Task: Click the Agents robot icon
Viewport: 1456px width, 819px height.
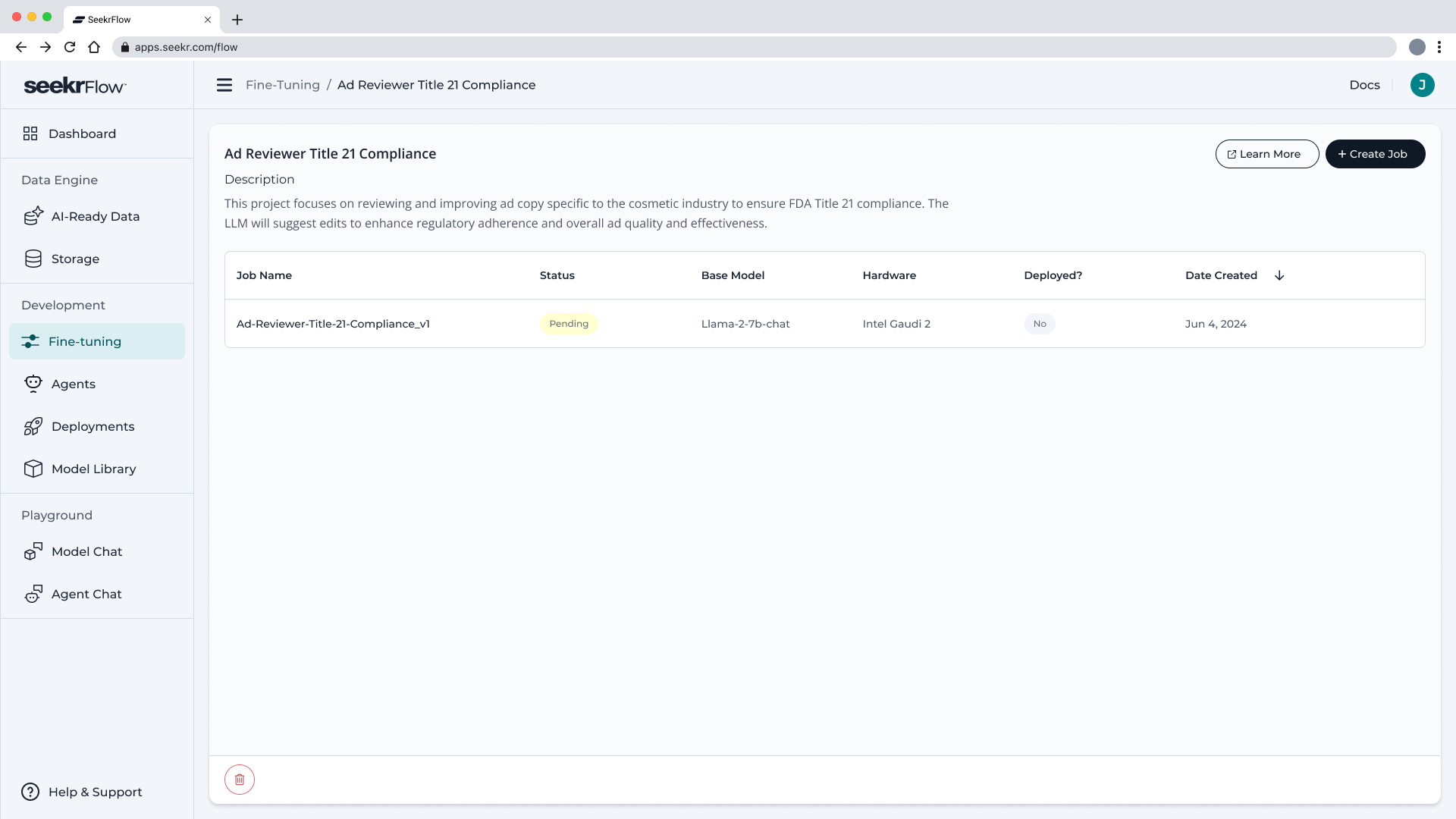Action: click(33, 384)
